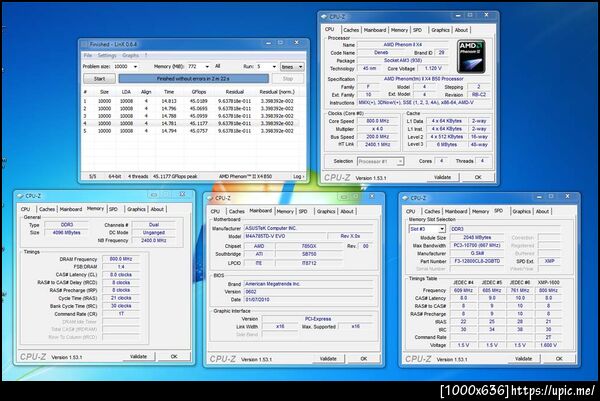
Task: Open the Memory (MiB) dropdown showing 772
Action: coord(207,67)
